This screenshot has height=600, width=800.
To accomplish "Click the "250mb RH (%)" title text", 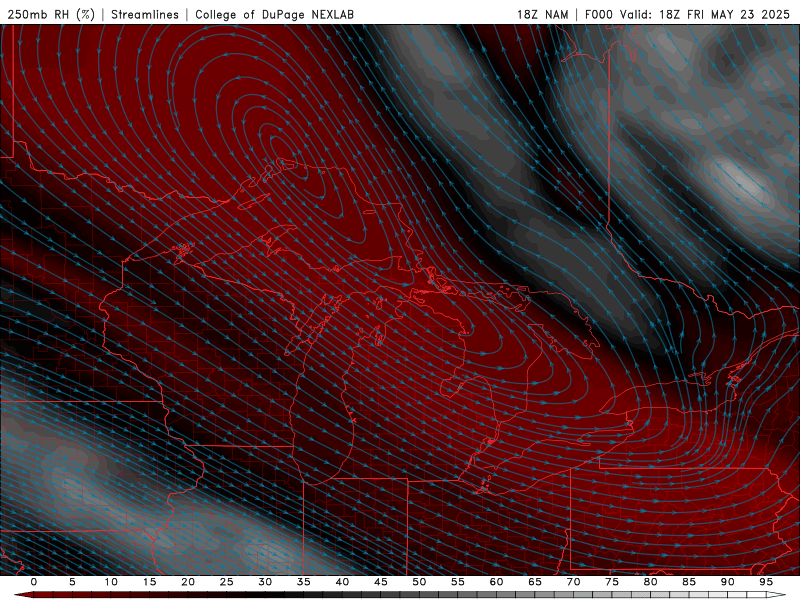I will pyautogui.click(x=51, y=14).
